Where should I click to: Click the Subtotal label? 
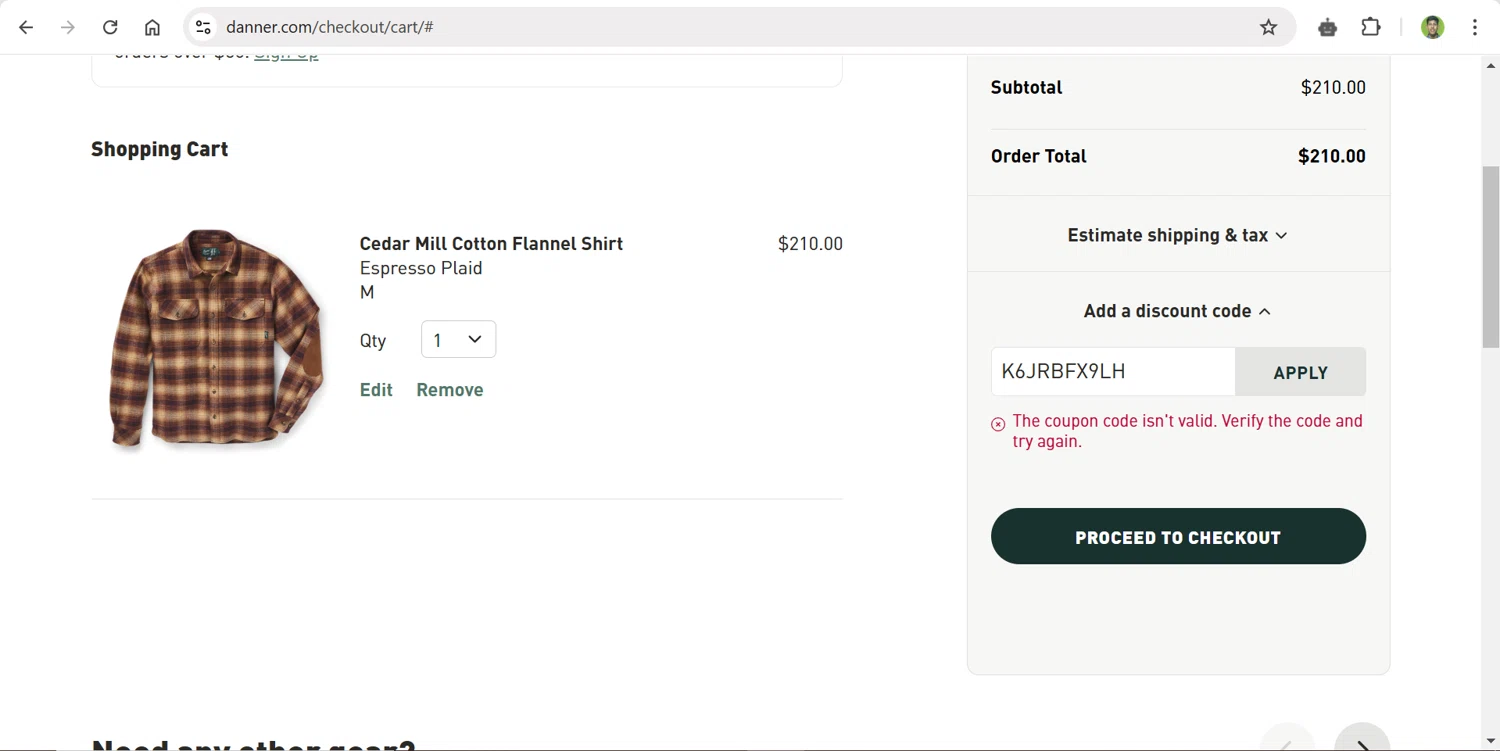click(x=1026, y=87)
